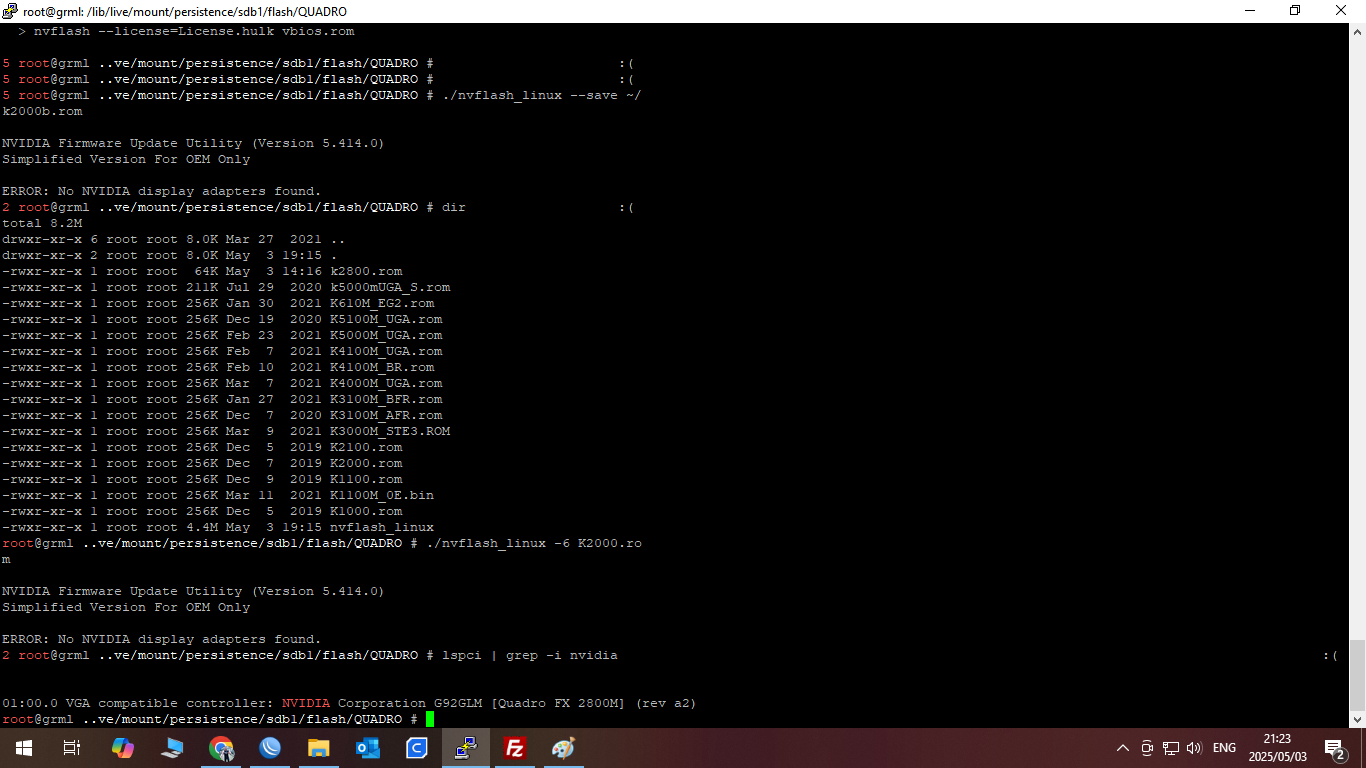Click the red NVIDIA text in lspci output
This screenshot has width=1366, height=768.
(x=306, y=703)
